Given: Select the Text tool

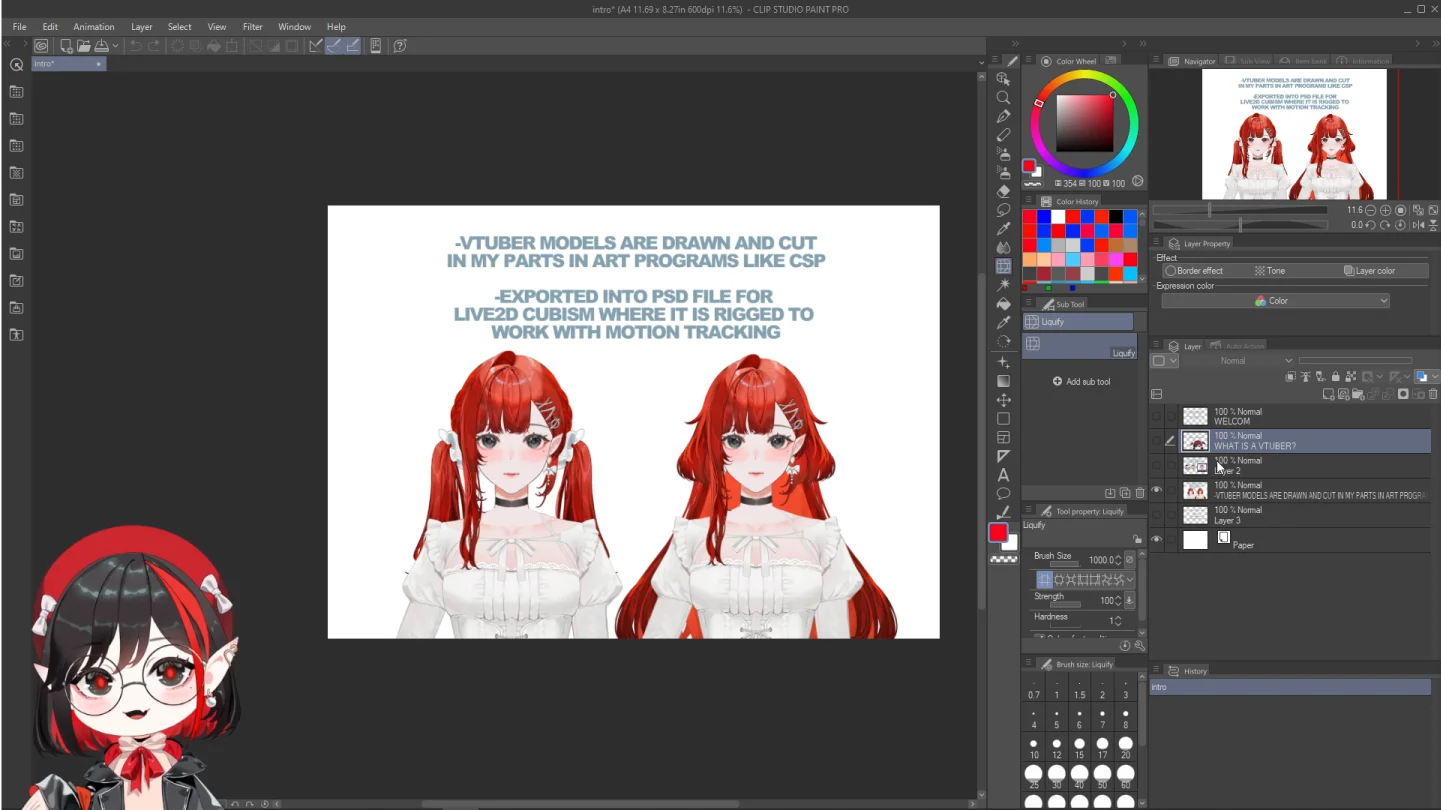Looking at the screenshot, I should tap(1003, 476).
